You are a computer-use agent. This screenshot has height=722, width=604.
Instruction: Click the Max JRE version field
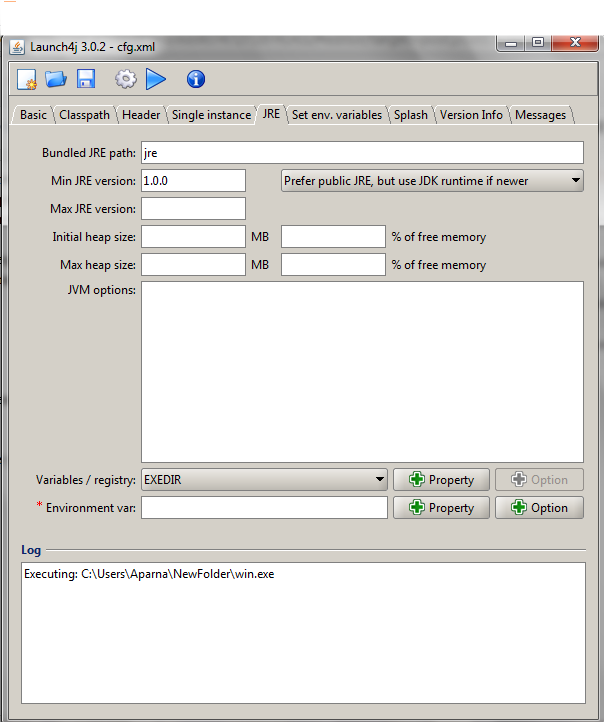click(193, 209)
